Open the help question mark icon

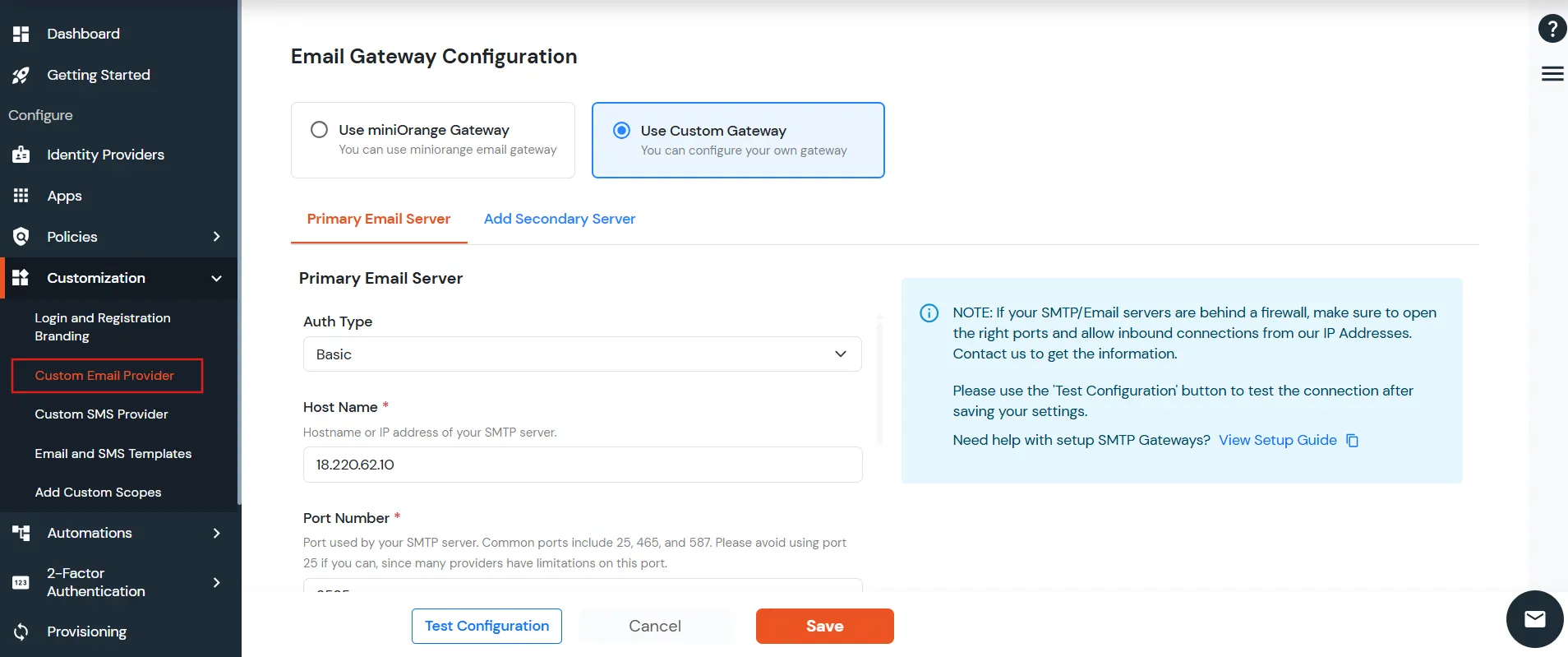(1552, 30)
